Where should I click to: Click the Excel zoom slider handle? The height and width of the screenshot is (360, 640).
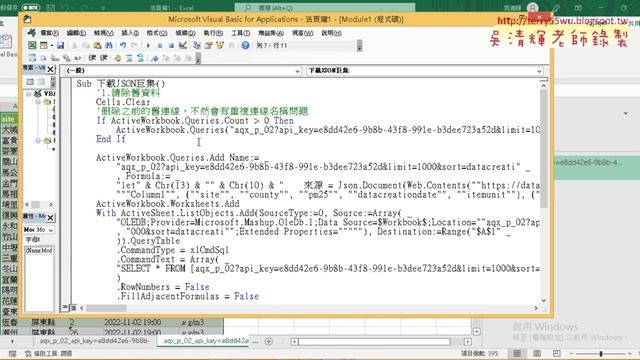coord(601,353)
